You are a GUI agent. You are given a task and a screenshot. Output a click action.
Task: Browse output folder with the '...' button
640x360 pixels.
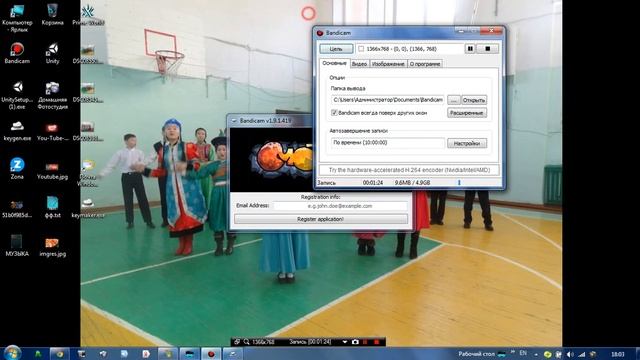click(x=454, y=100)
